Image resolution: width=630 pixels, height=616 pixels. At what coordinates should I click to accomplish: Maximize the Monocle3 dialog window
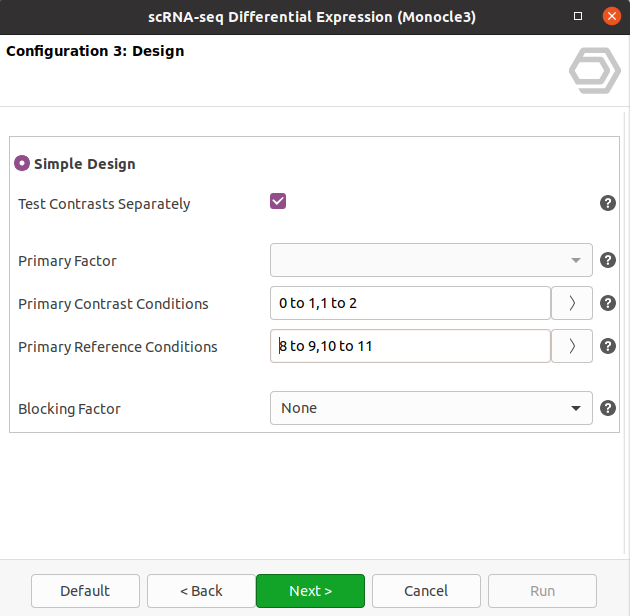tap(578, 16)
